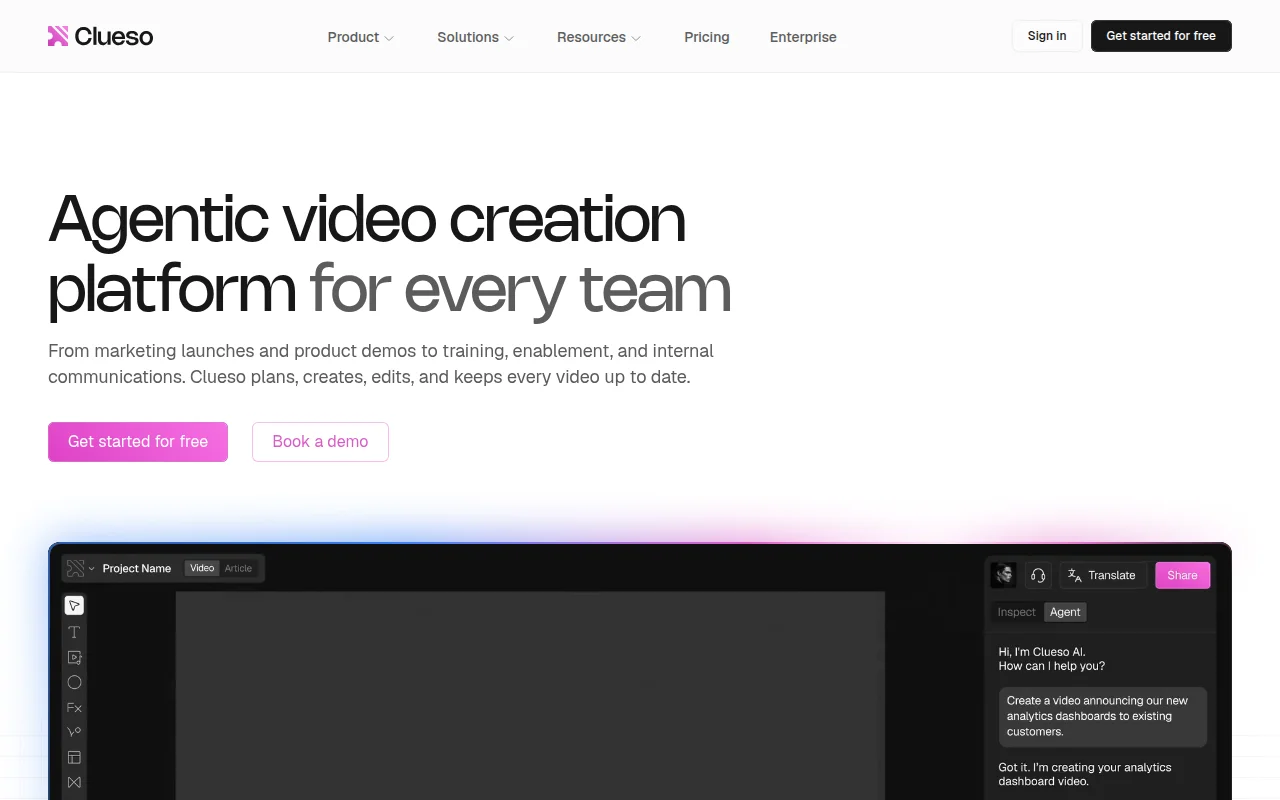Screen dimensions: 1280x800
Task: Click the translate language icon
Action: 1075,575
